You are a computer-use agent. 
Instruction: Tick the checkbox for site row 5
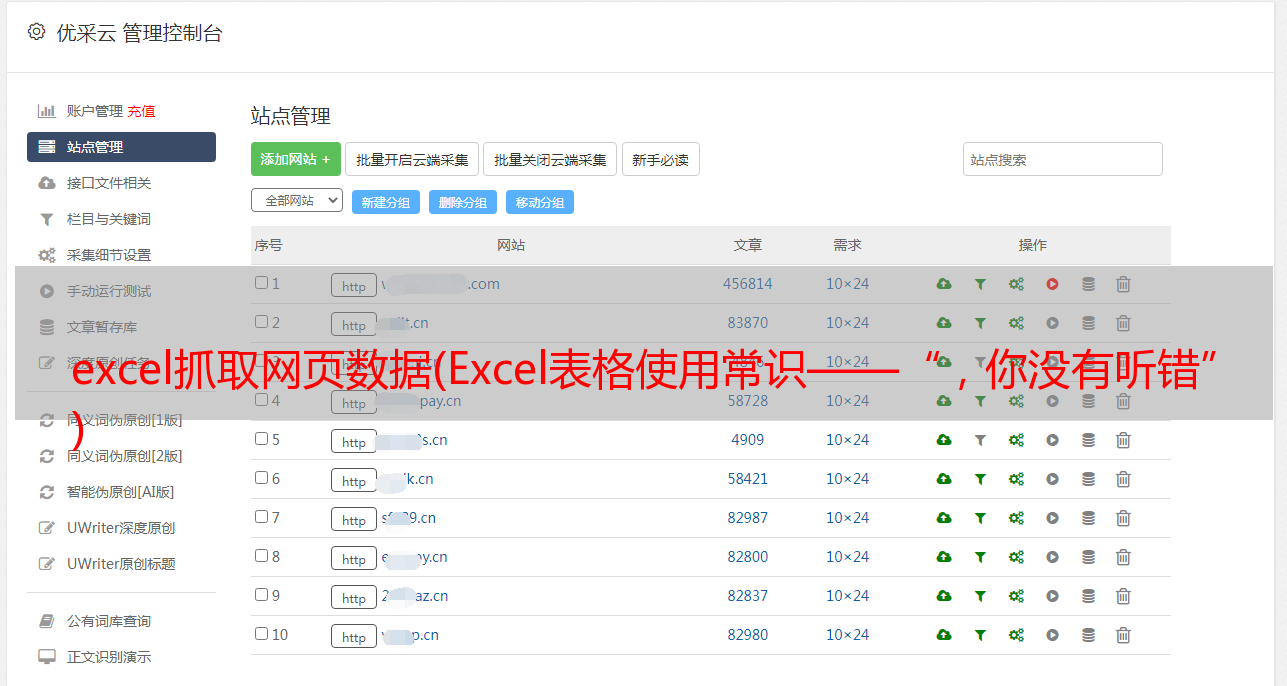261,439
